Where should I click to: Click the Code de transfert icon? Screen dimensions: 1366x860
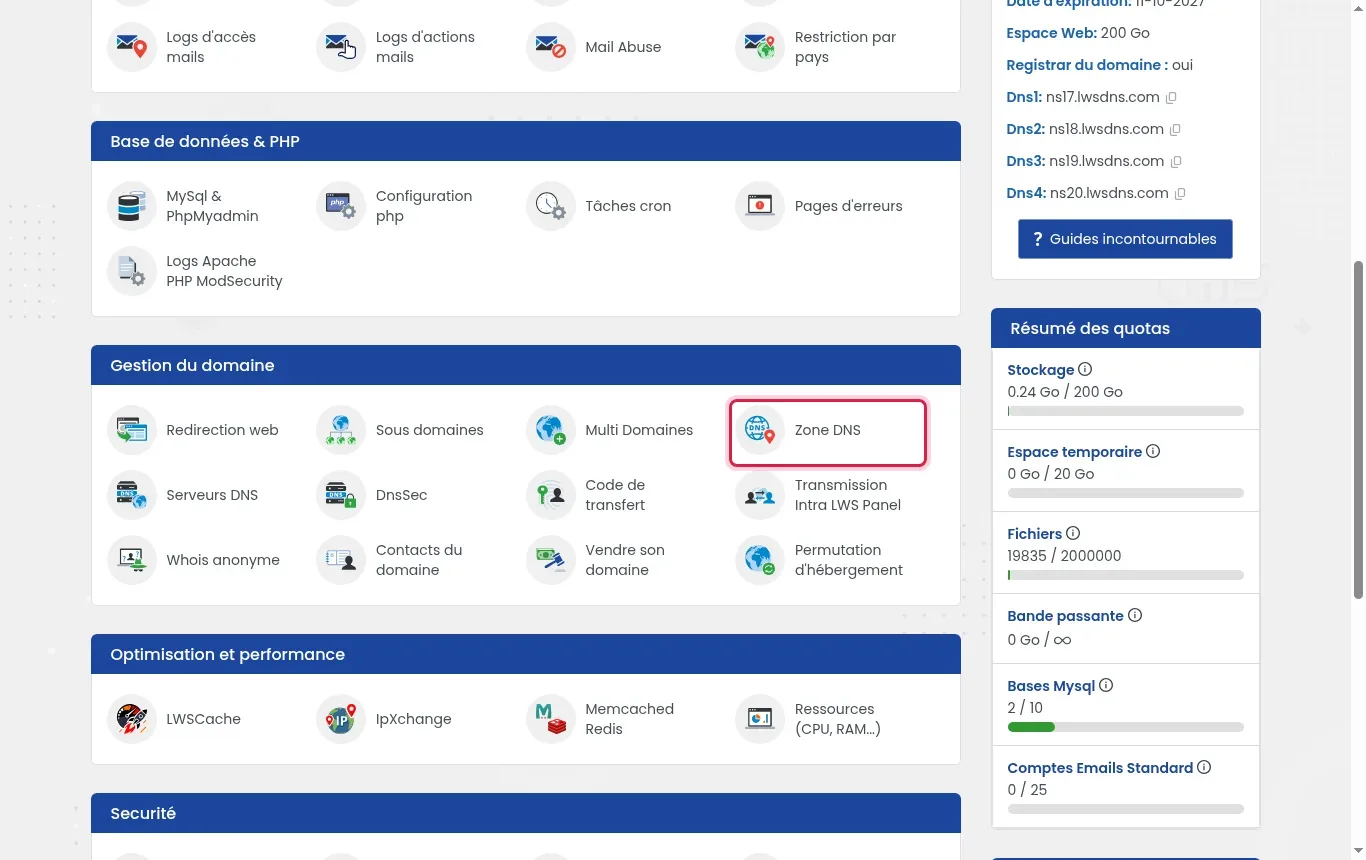pos(551,495)
